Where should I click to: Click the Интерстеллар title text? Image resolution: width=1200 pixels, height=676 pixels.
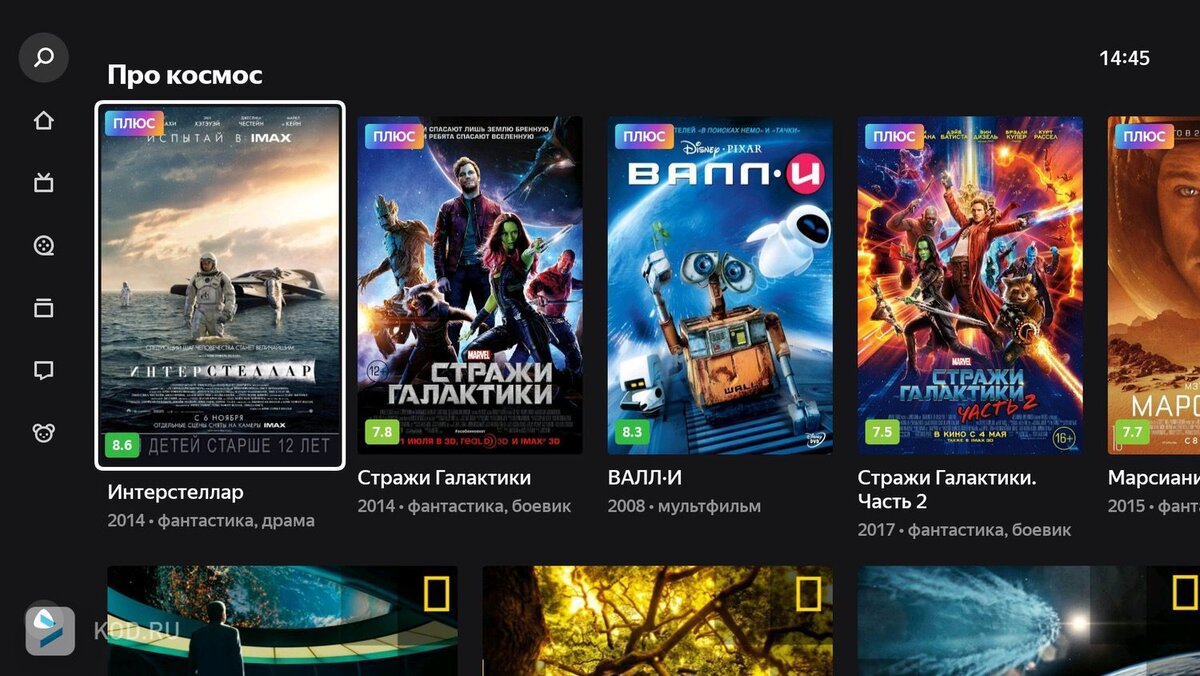point(175,492)
